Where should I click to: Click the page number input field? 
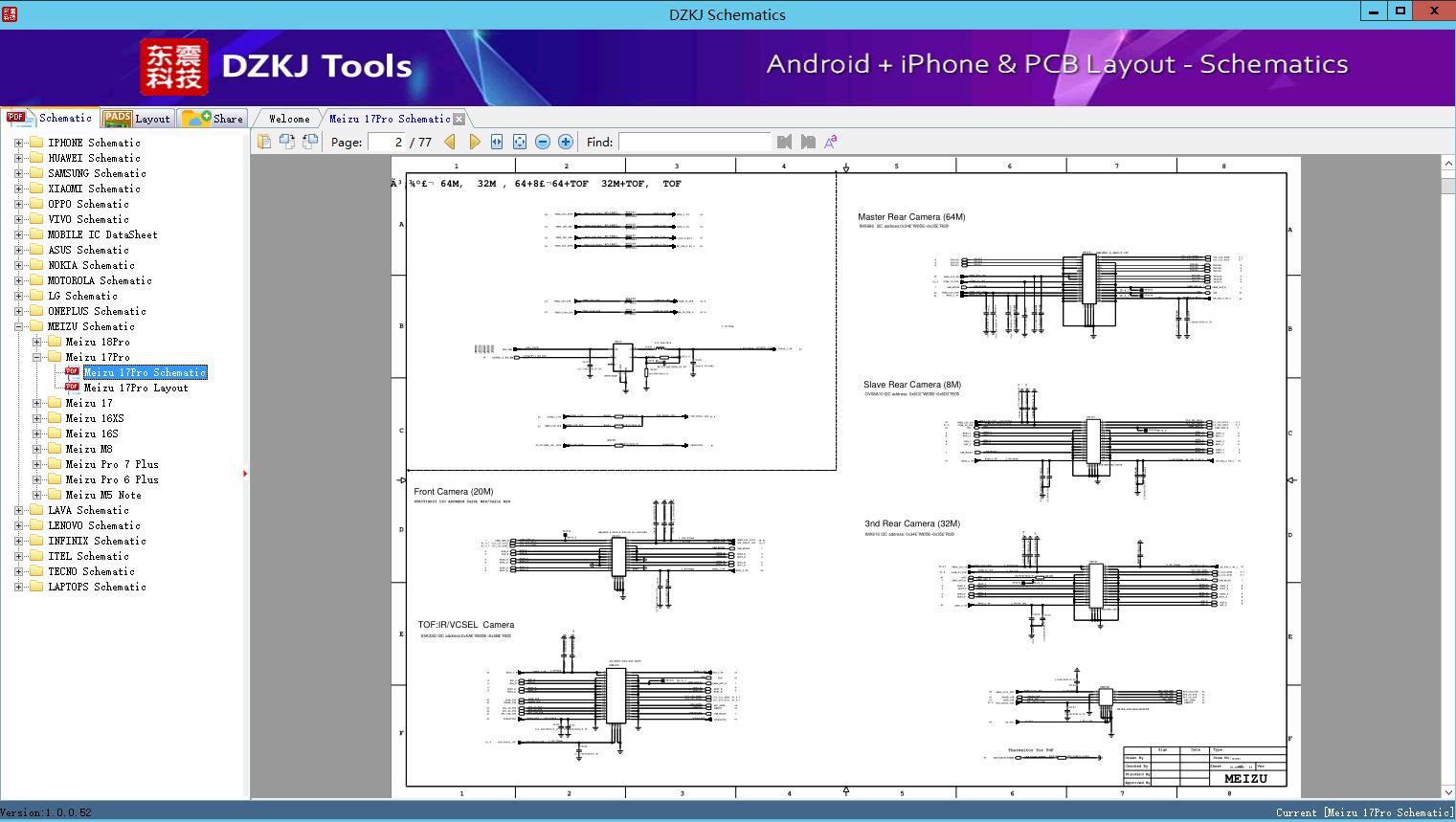tap(387, 142)
